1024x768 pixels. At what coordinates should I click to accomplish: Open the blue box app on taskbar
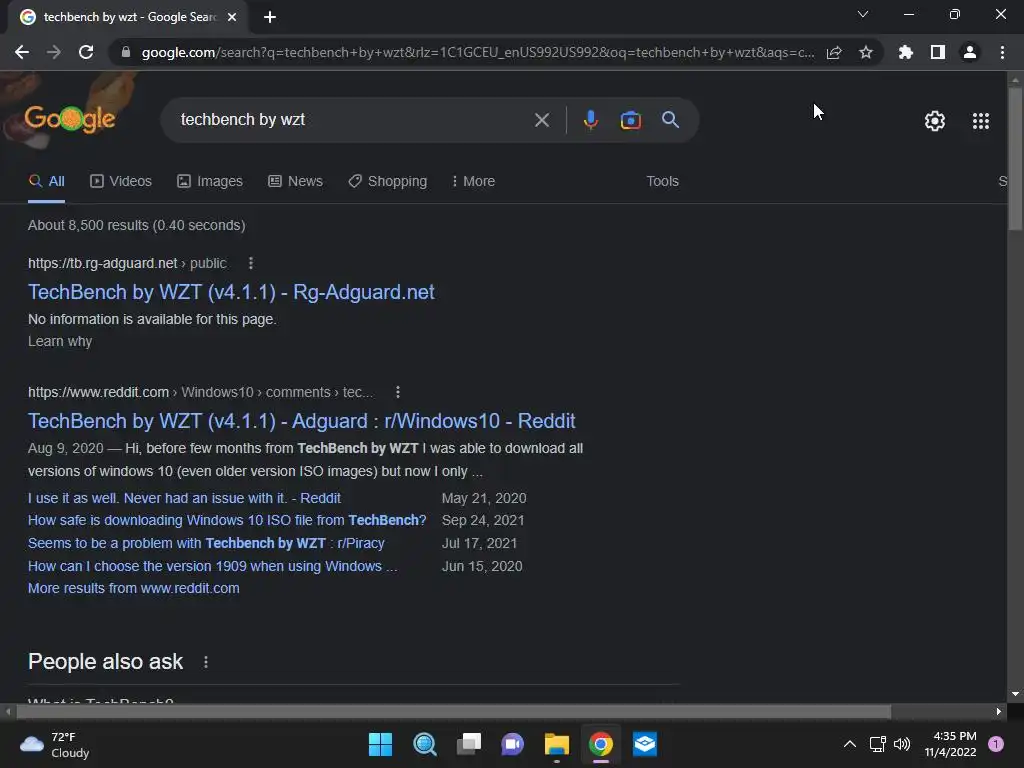pyautogui.click(x=645, y=744)
